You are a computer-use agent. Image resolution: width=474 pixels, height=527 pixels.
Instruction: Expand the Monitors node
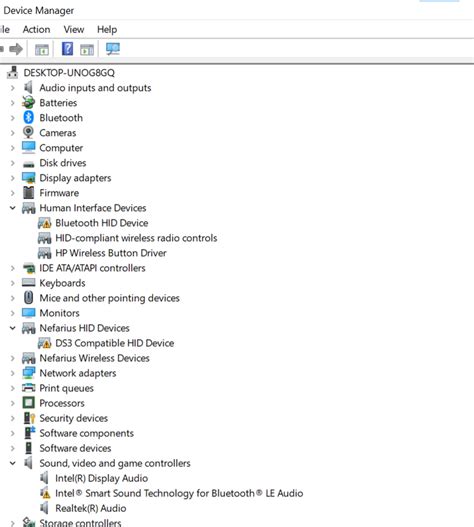[x=12, y=313]
